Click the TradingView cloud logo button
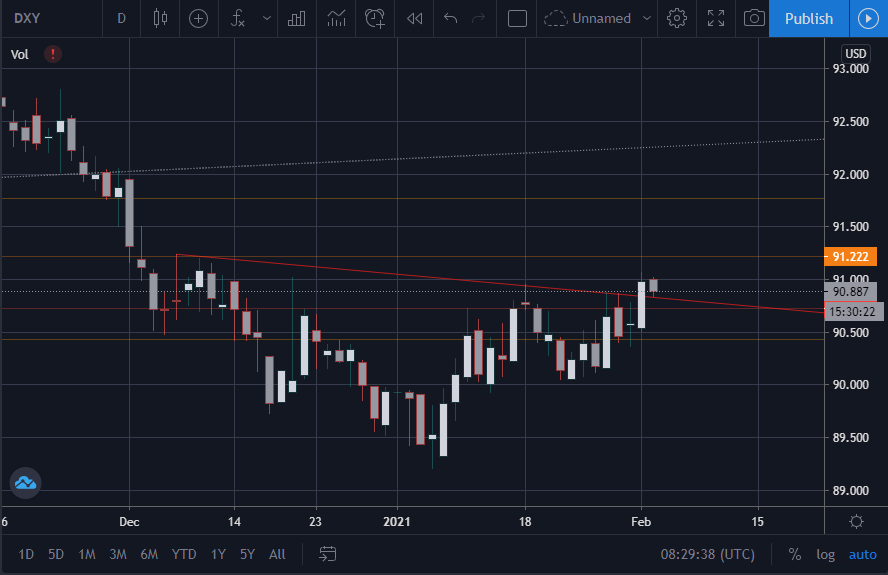Viewport: 888px width, 575px height. click(25, 483)
